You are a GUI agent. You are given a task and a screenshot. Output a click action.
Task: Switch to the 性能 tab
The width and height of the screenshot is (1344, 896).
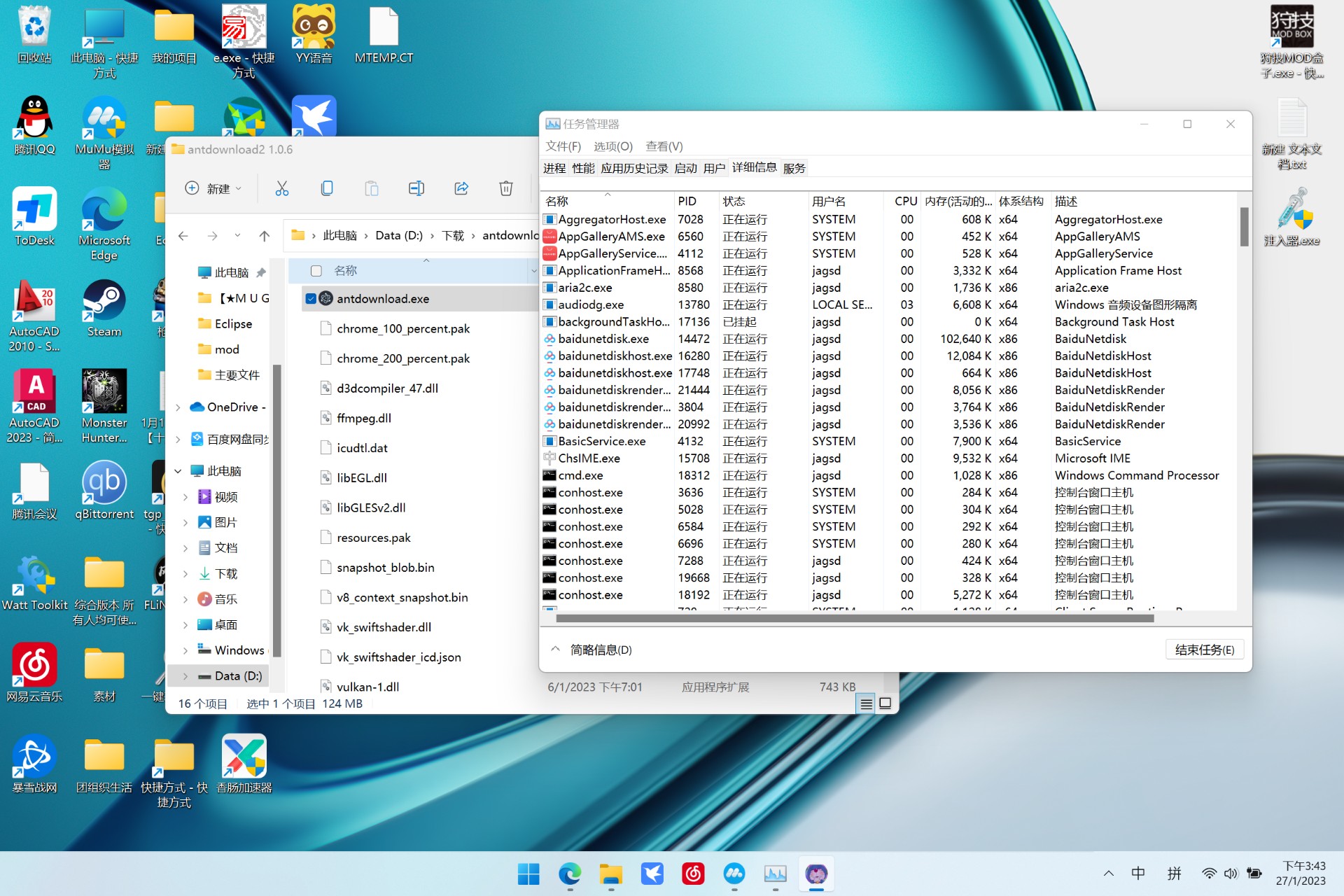[x=583, y=168]
